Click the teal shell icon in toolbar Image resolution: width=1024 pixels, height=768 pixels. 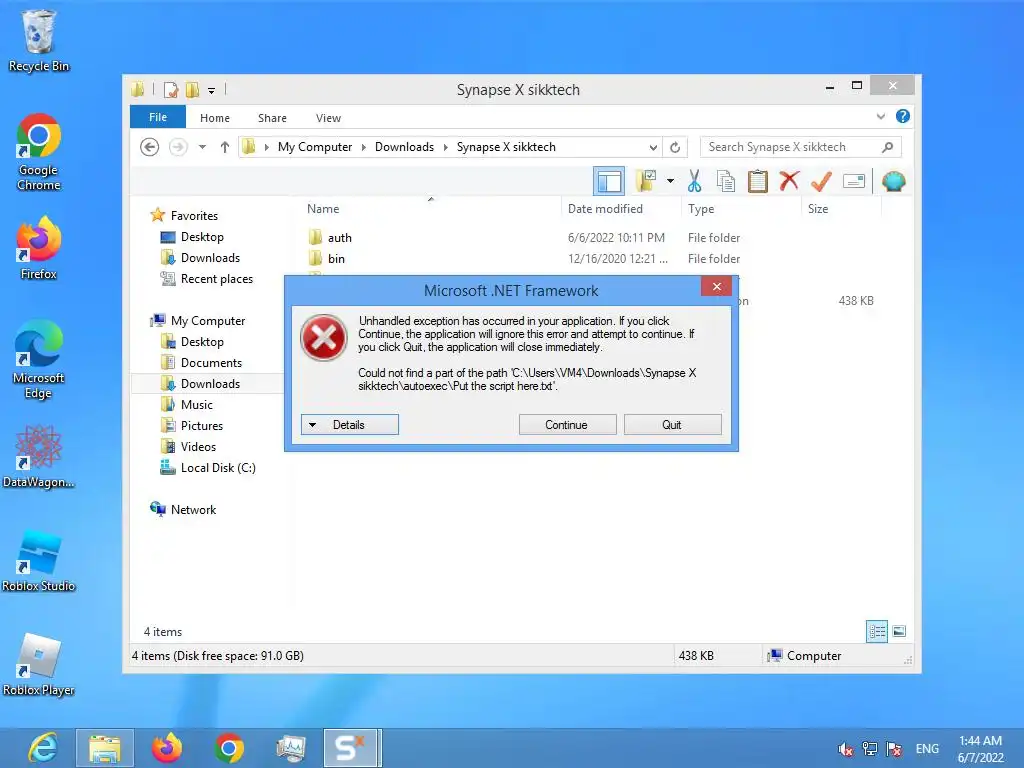coord(893,181)
